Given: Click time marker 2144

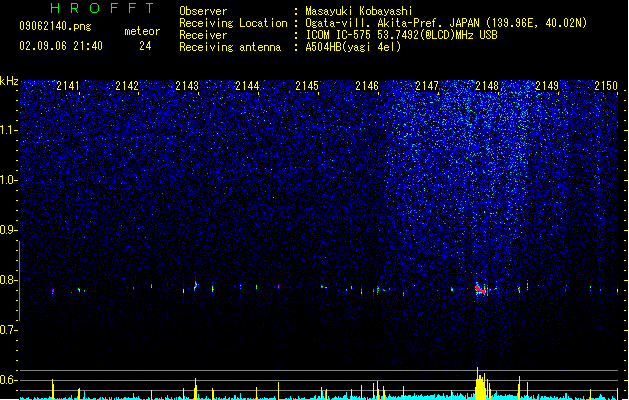Looking at the screenshot, I should [x=247, y=86].
